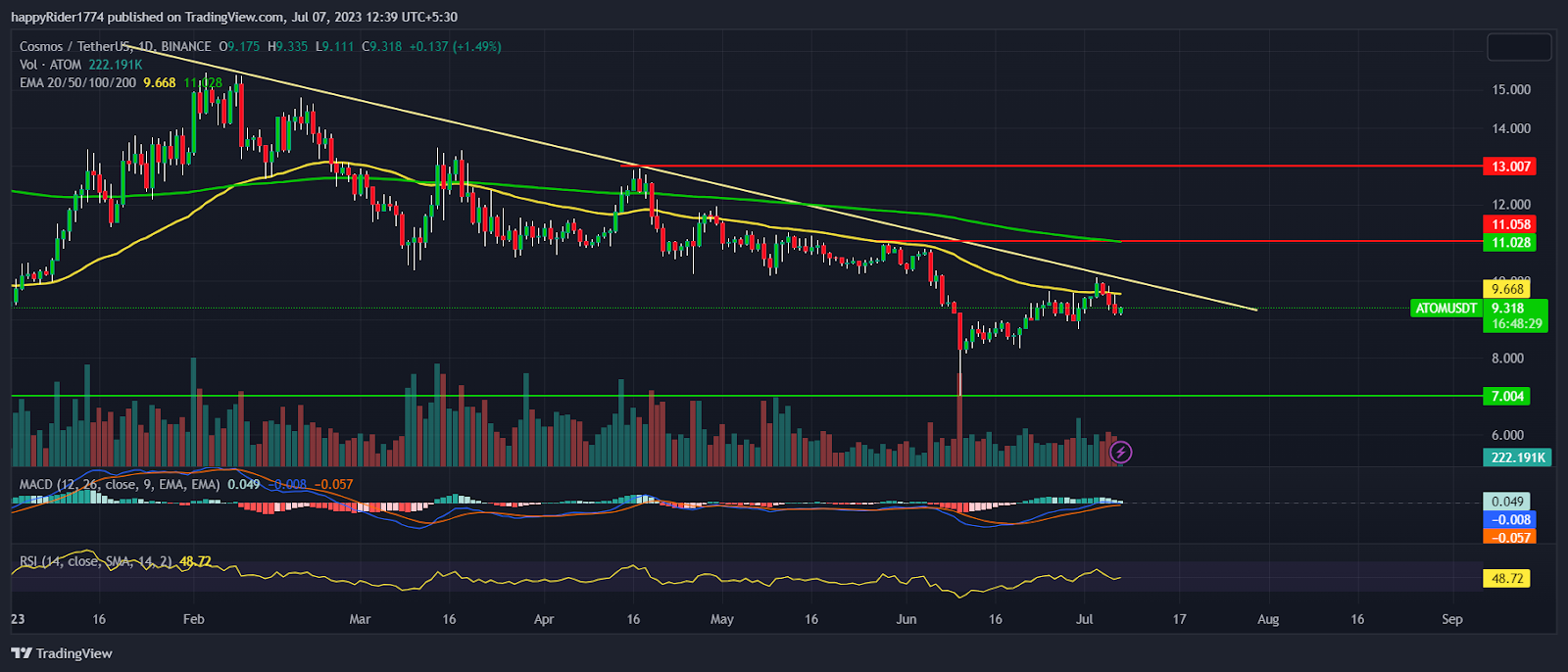Click the O9.175 open value in header
The image size is (1568, 672).
click(239, 46)
